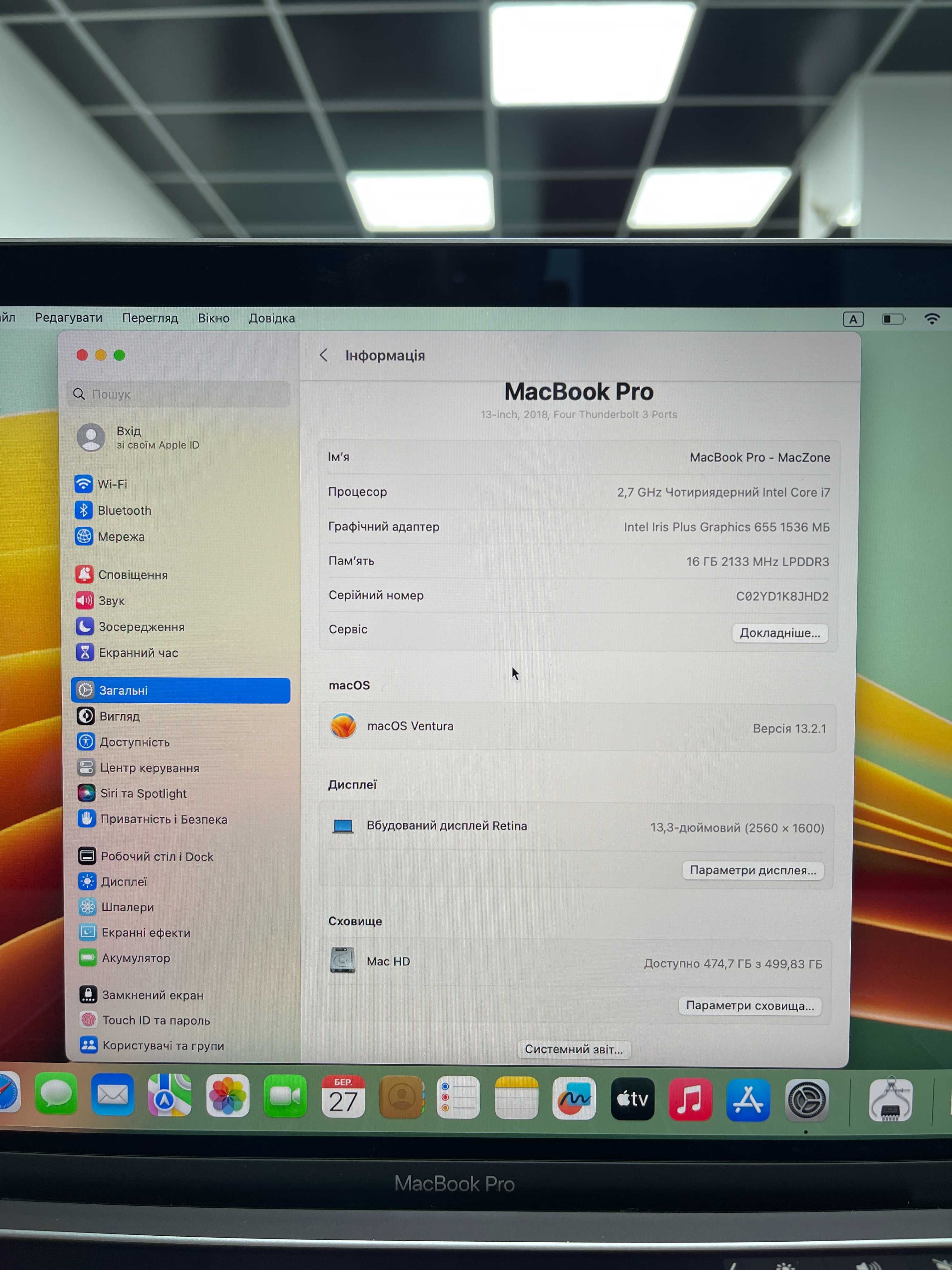
Task: Click serial number C02YD1K8JHD2
Action: pos(782,596)
